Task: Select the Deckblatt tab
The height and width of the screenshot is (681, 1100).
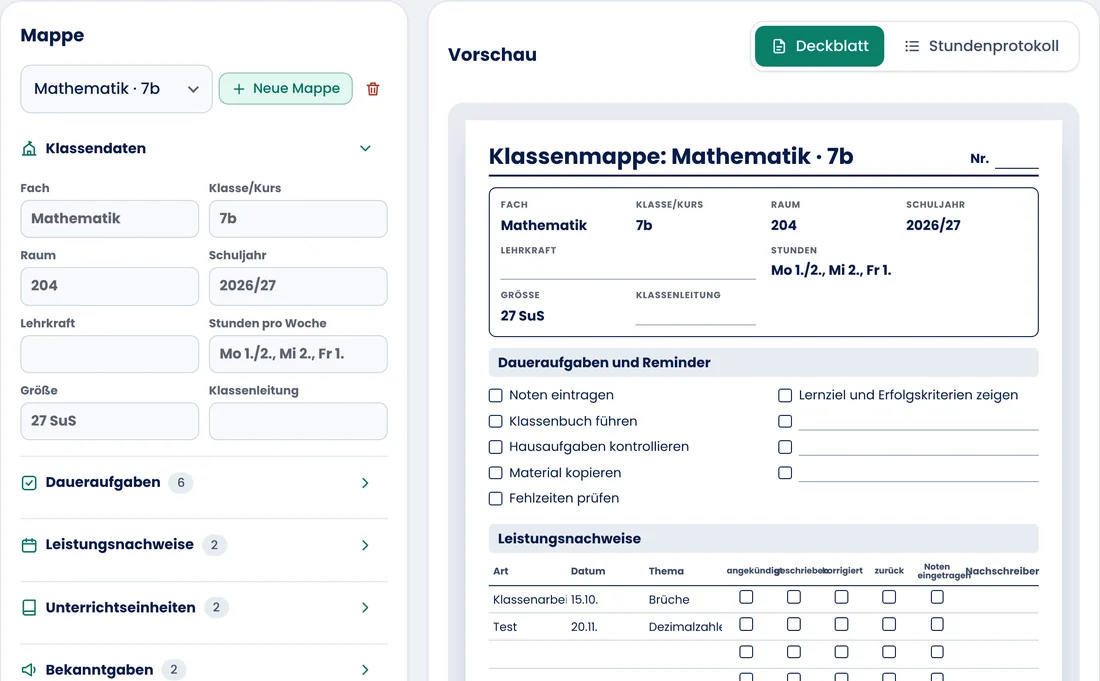Action: [x=819, y=46]
